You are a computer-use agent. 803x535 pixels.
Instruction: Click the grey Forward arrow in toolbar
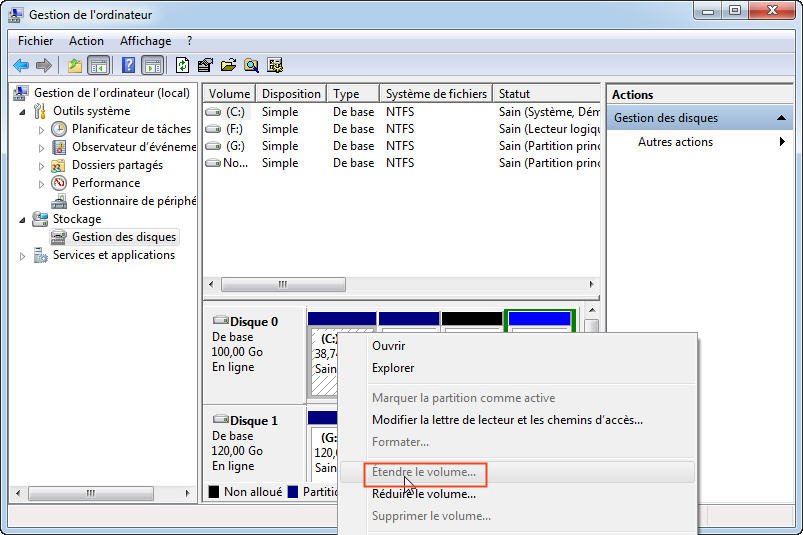click(x=44, y=66)
